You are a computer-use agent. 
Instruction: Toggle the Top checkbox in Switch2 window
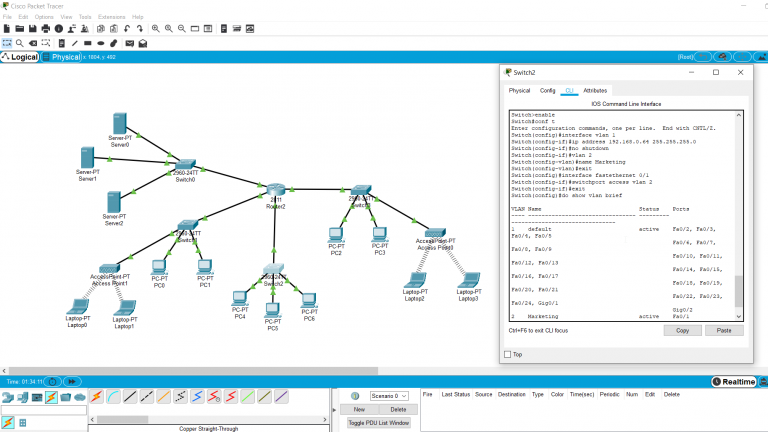507,354
